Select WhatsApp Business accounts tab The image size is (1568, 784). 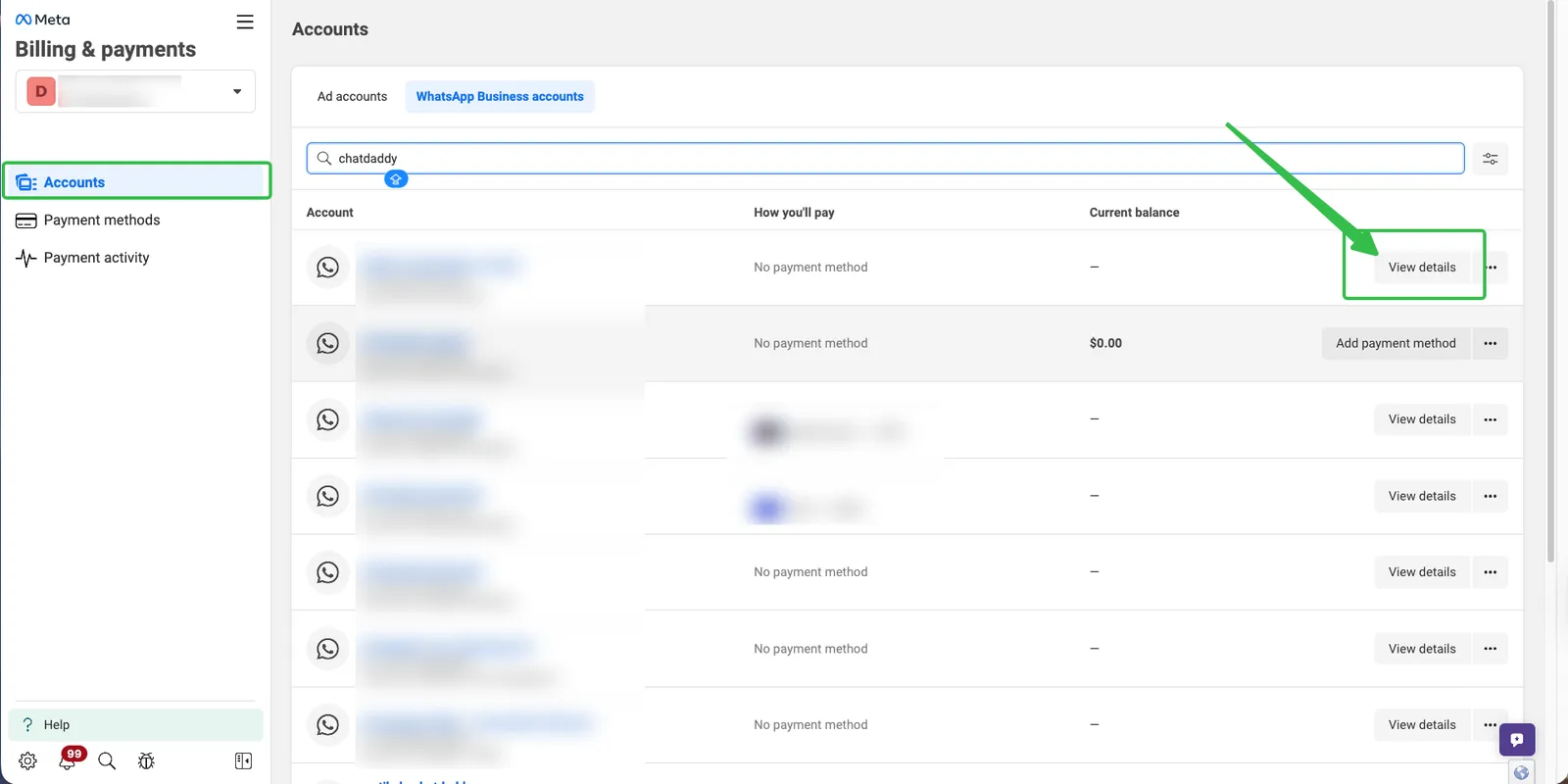coord(500,97)
